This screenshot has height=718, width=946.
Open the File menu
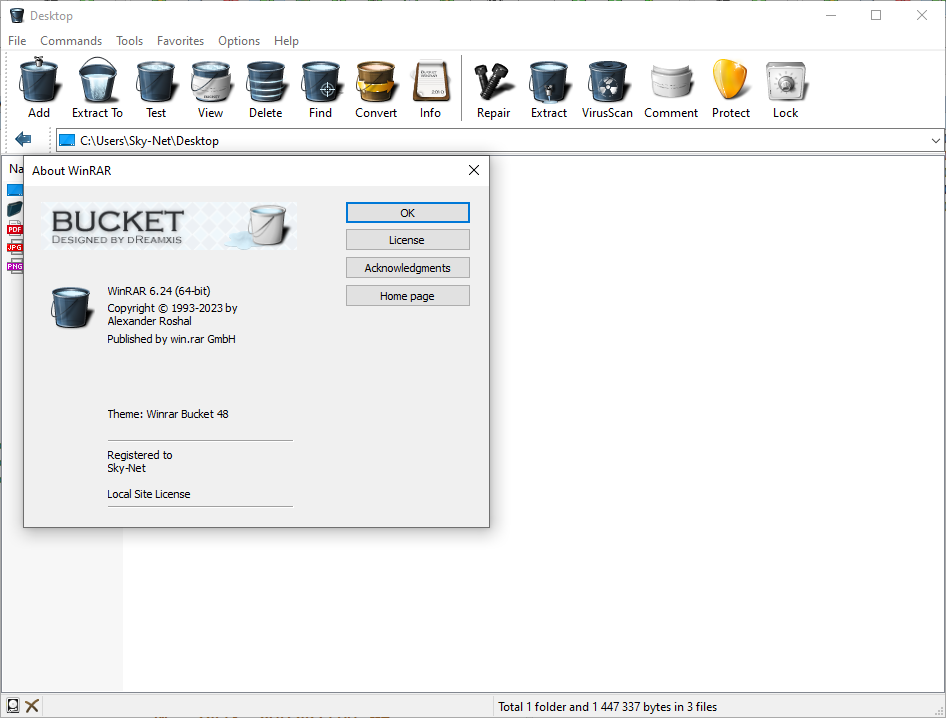click(17, 41)
